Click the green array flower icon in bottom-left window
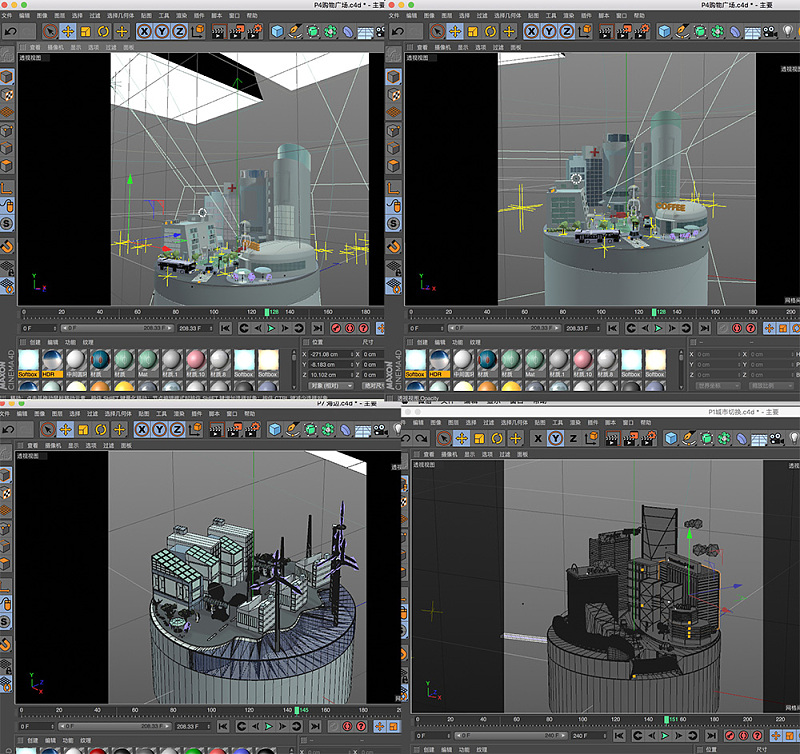This screenshot has height=754, width=800. (x=328, y=430)
